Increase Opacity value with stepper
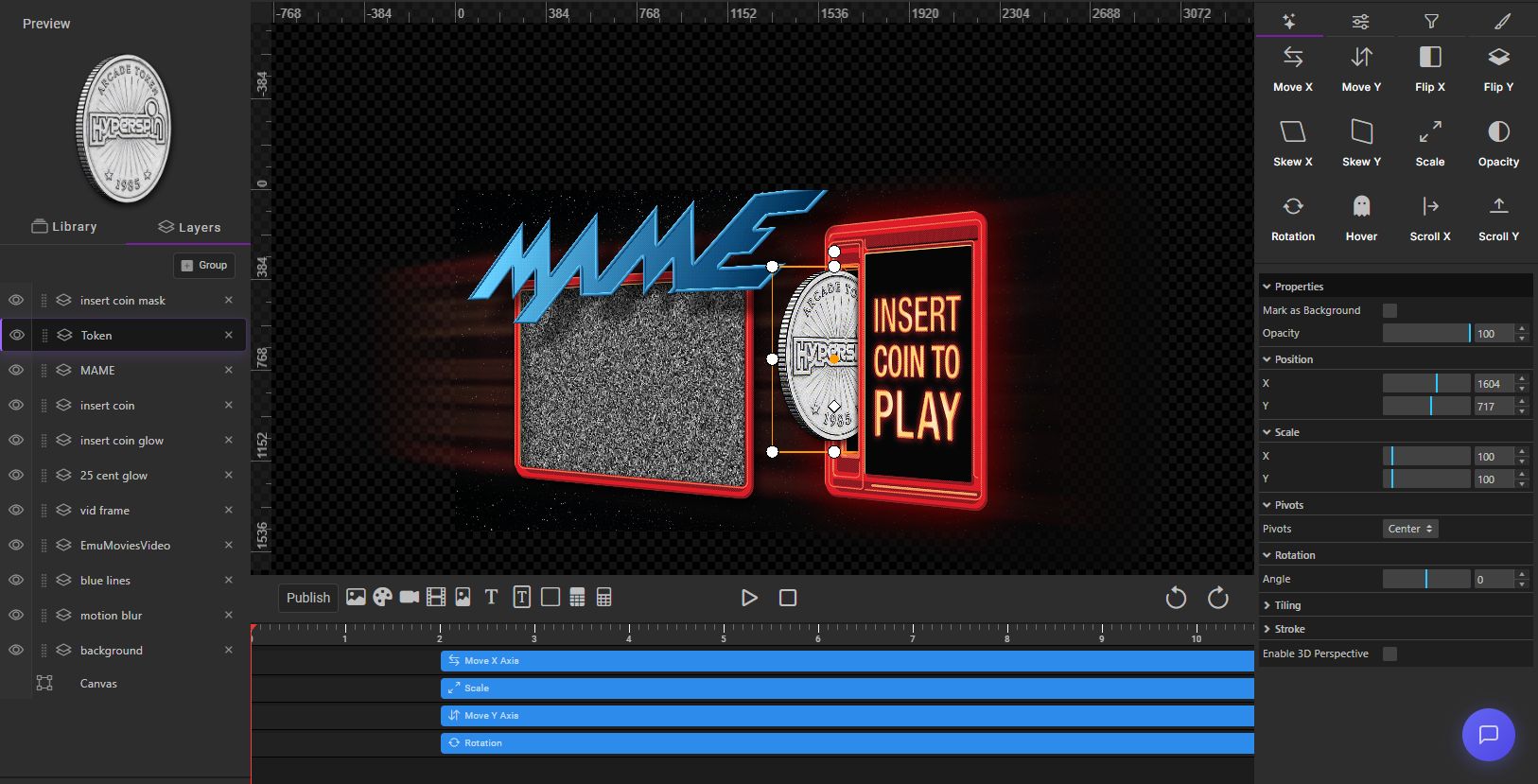Viewport: 1538px width, 784px height. pyautogui.click(x=1522, y=328)
